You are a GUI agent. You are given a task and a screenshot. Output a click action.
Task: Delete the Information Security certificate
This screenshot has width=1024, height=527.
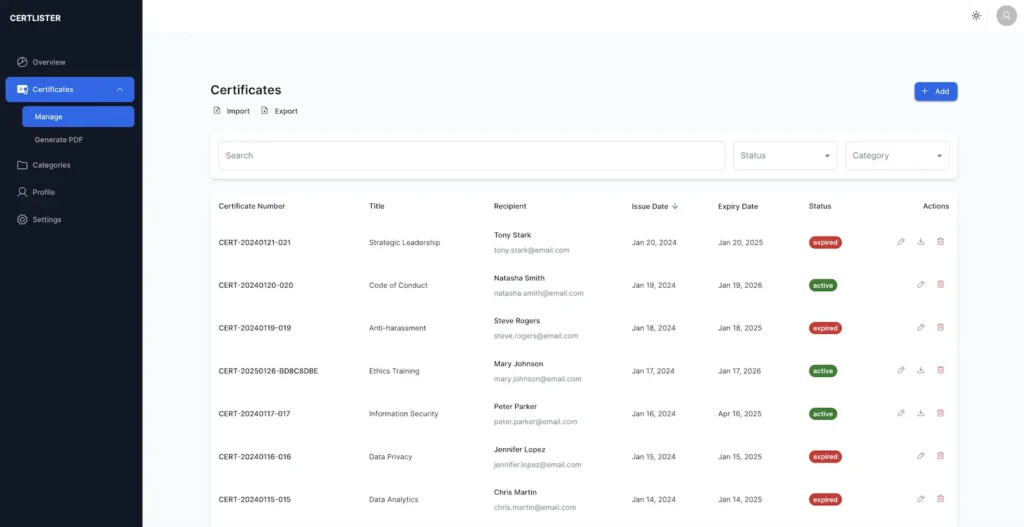pyautogui.click(x=940, y=413)
